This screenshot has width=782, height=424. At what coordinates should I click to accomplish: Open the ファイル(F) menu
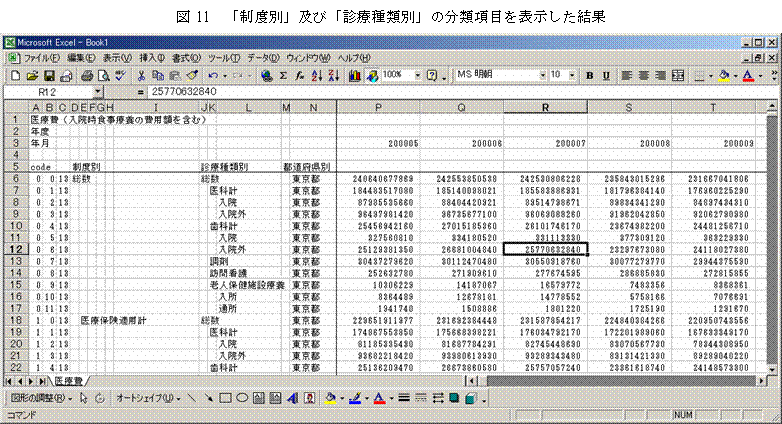tap(41, 58)
